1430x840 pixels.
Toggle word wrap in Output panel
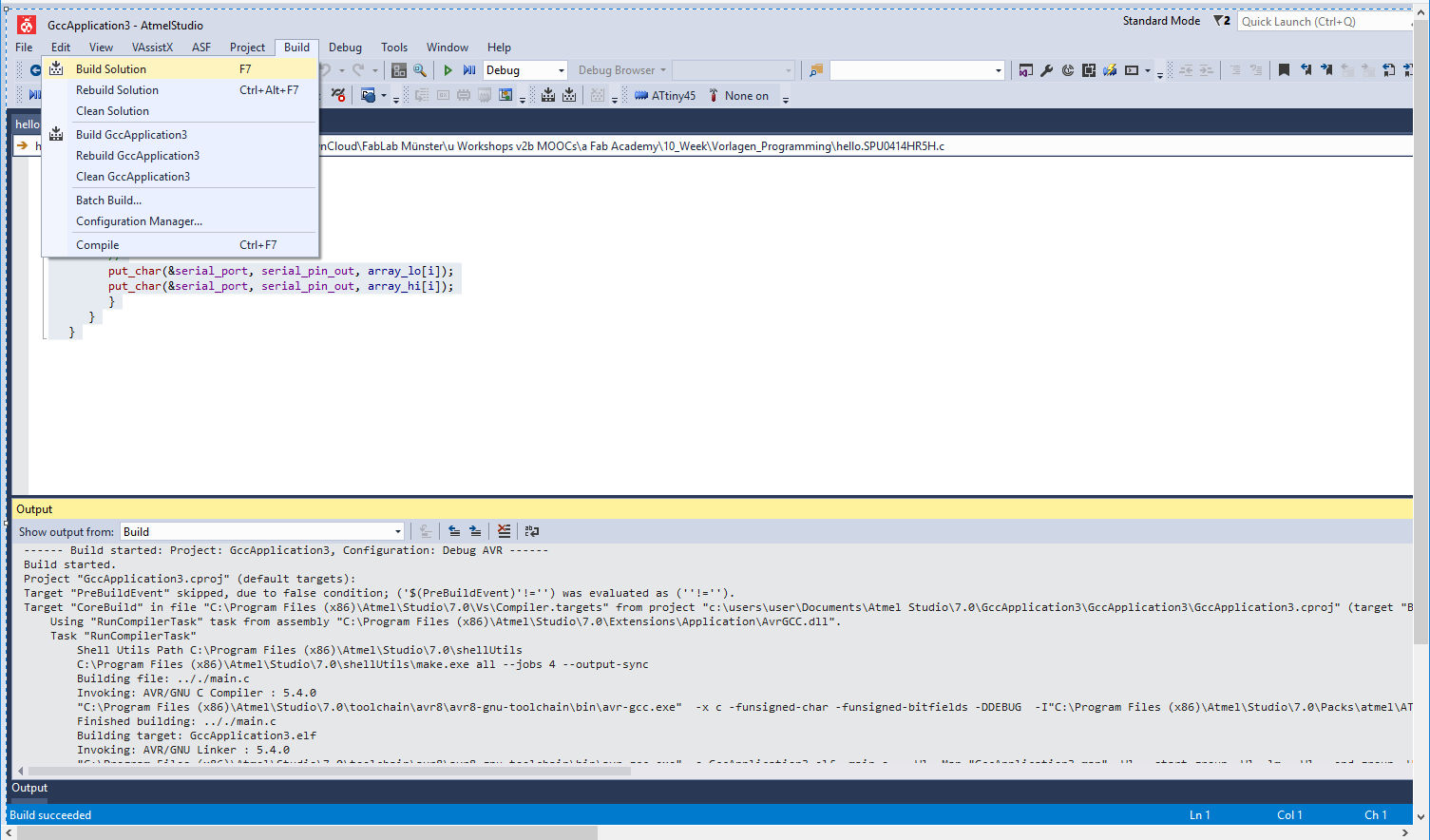[532, 531]
